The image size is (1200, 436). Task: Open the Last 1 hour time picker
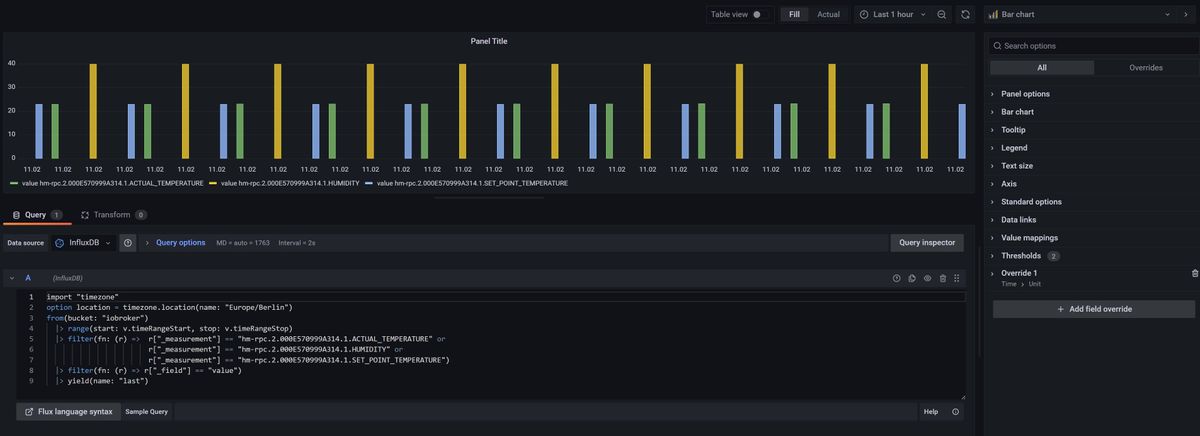pyautogui.click(x=891, y=15)
